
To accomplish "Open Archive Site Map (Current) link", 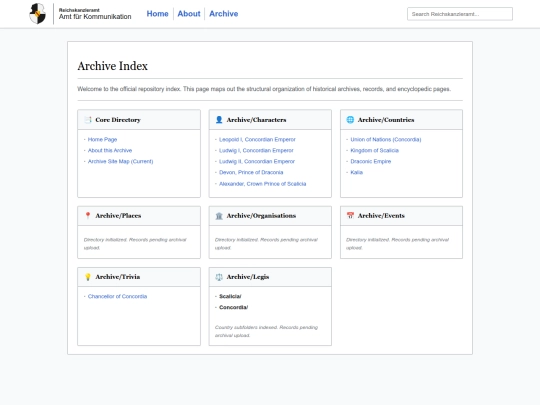I will (120, 162).
